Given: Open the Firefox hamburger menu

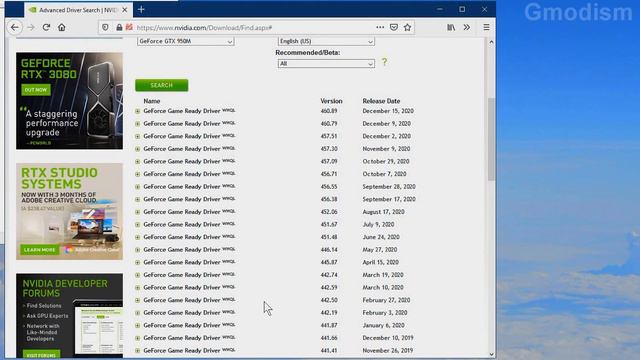Looking at the screenshot, I should point(486,27).
